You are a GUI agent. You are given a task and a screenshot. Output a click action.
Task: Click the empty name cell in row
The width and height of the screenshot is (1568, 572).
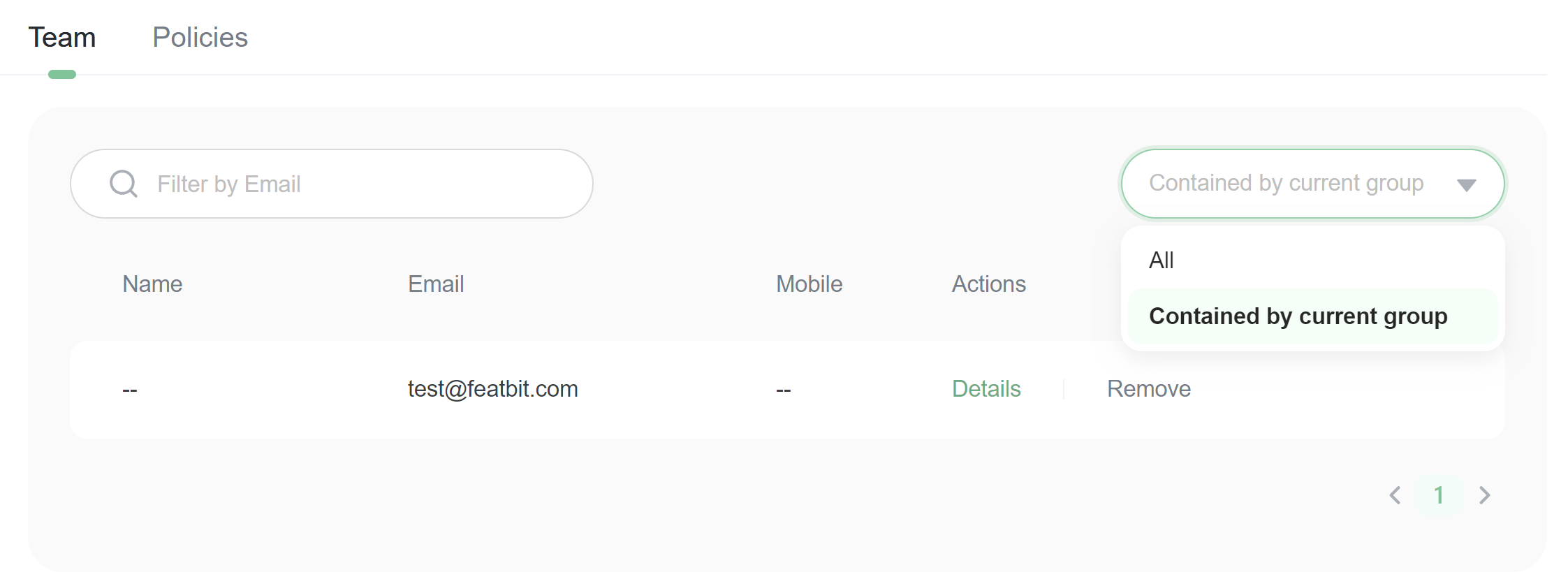click(x=130, y=390)
